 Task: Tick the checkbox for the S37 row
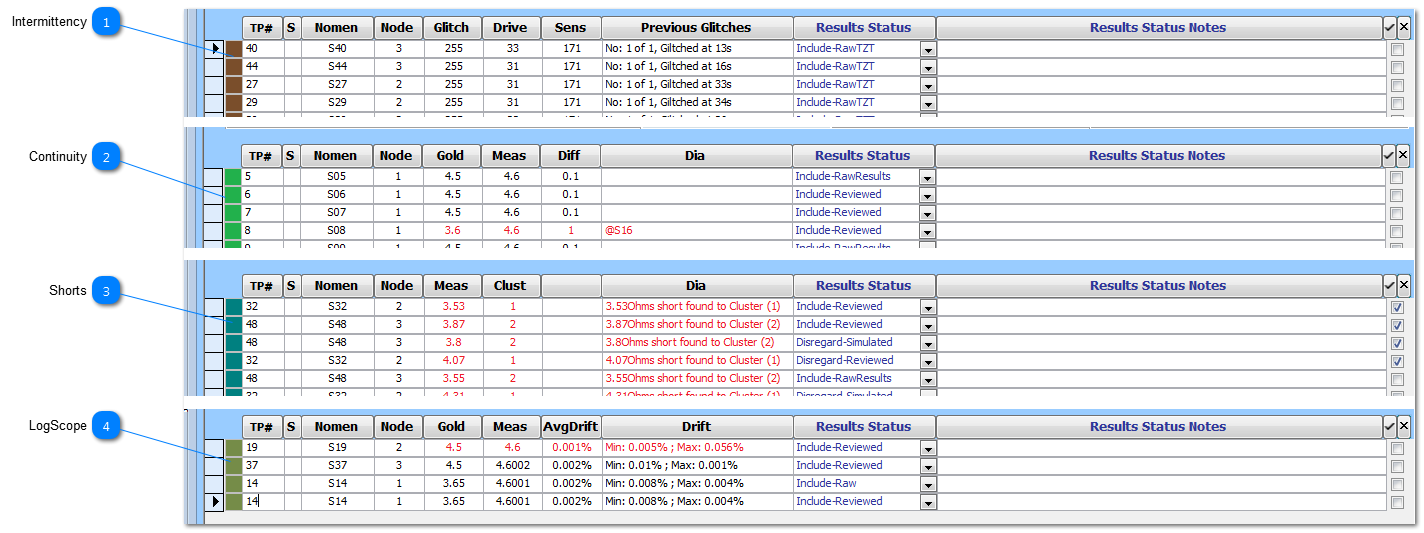pos(1397,466)
